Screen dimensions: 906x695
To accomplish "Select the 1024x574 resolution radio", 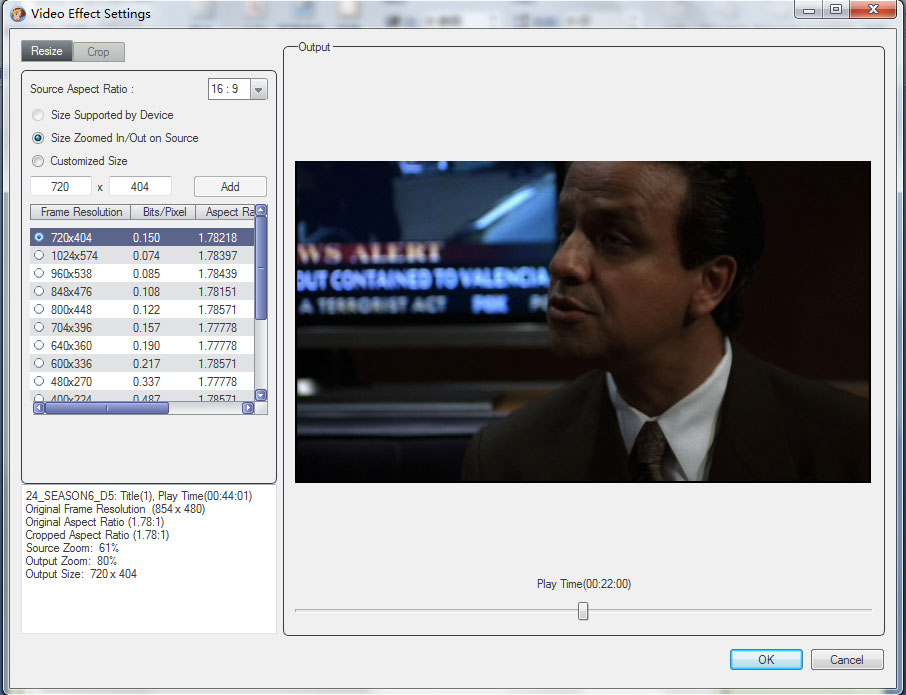I will 39,255.
